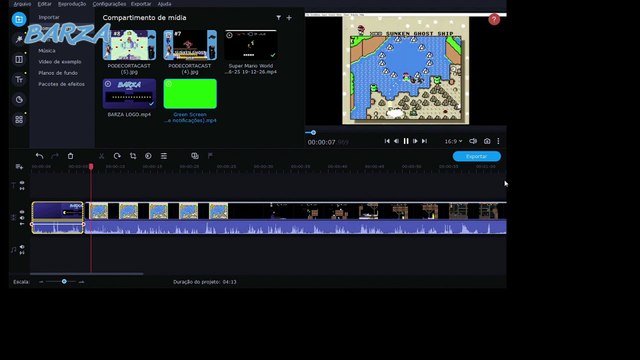640x360 pixels.
Task: Toggle link on the title track
Action: click(x=22, y=189)
